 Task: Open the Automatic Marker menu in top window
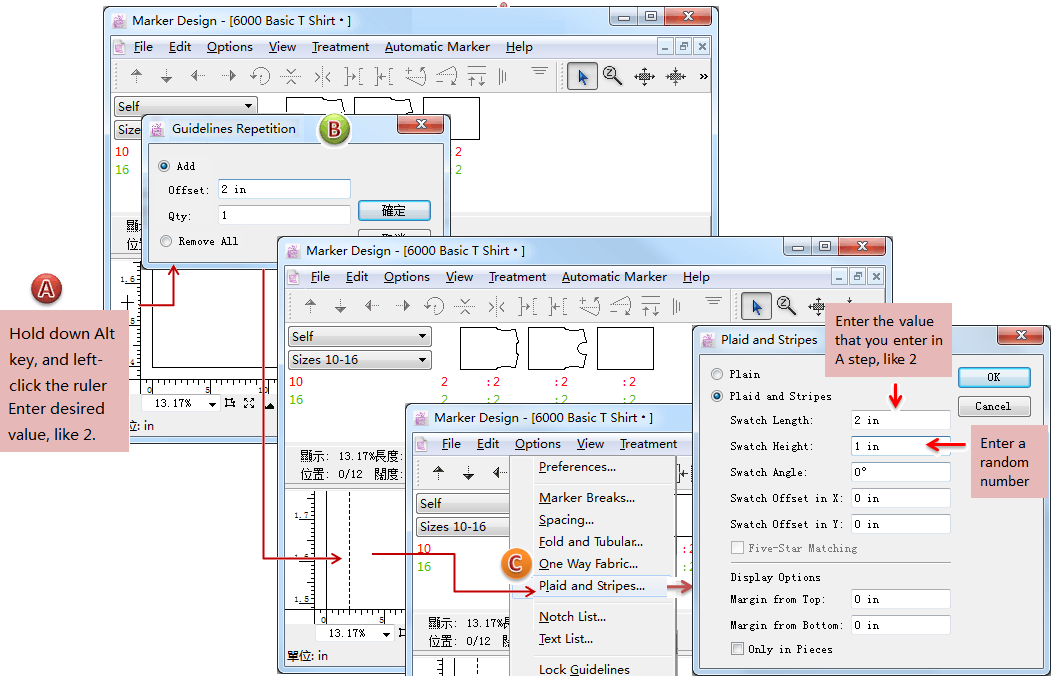(437, 47)
